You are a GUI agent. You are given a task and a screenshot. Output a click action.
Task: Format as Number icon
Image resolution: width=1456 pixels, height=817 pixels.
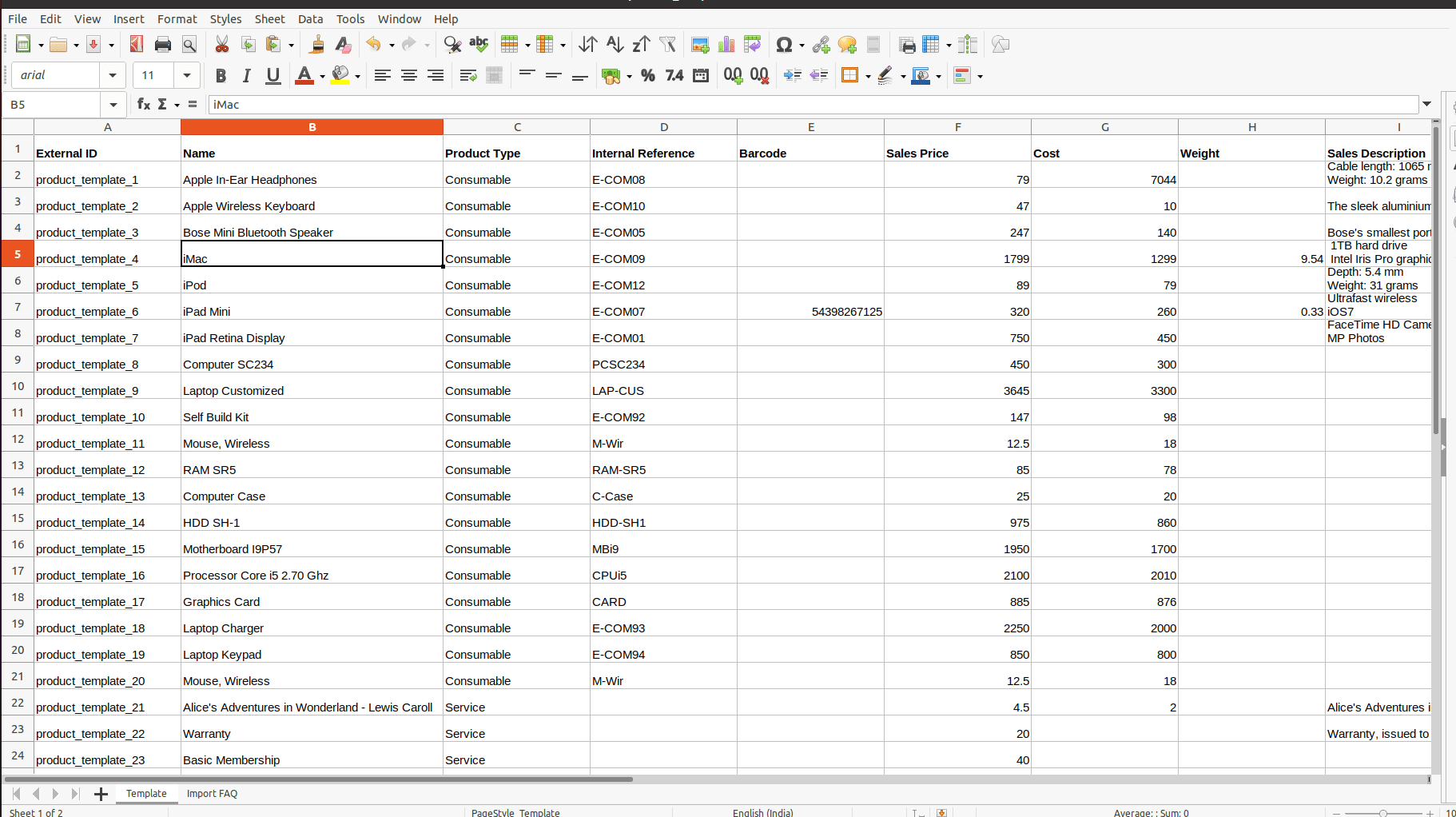point(674,75)
